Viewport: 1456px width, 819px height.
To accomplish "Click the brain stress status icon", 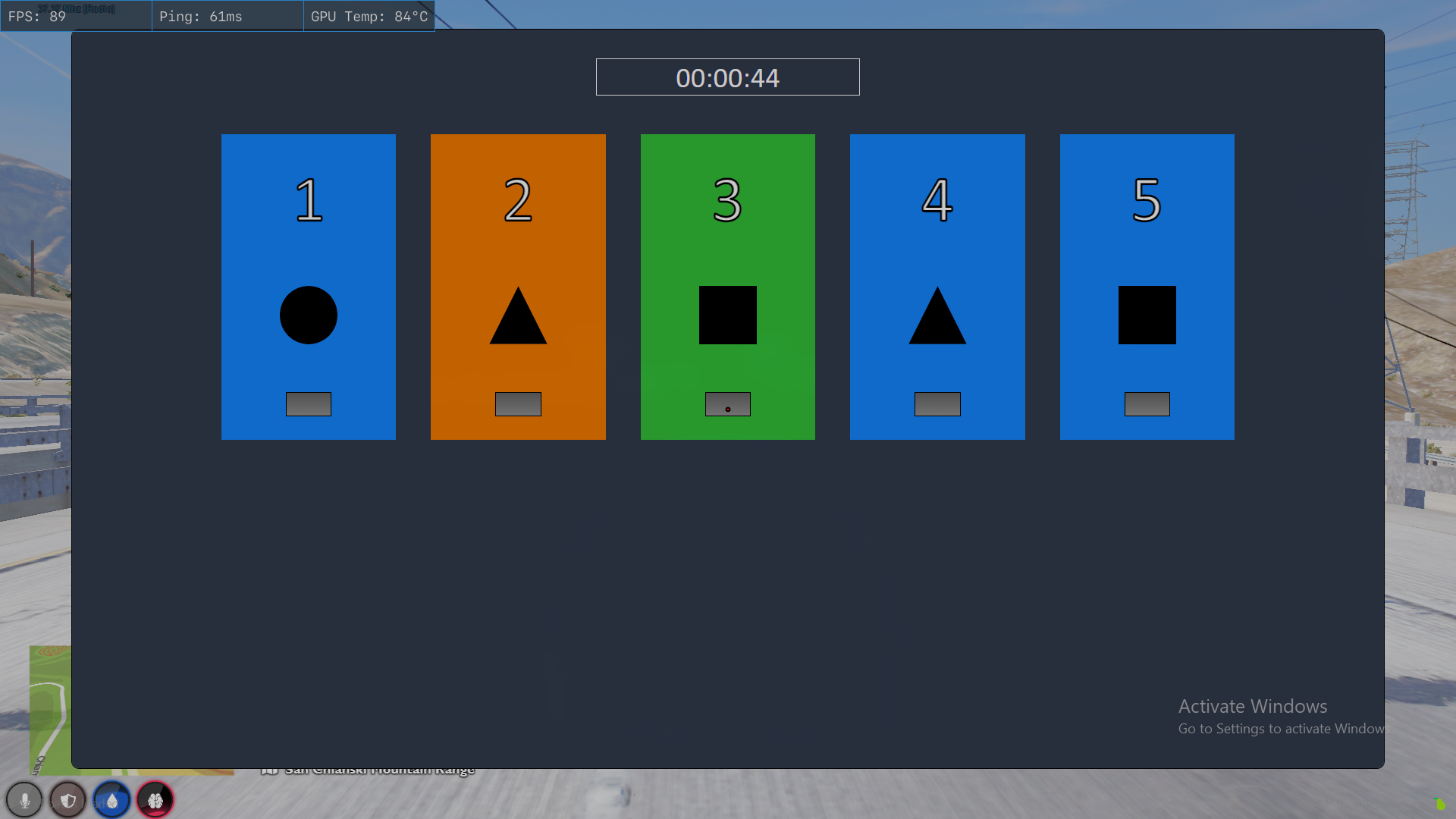I will 155,800.
